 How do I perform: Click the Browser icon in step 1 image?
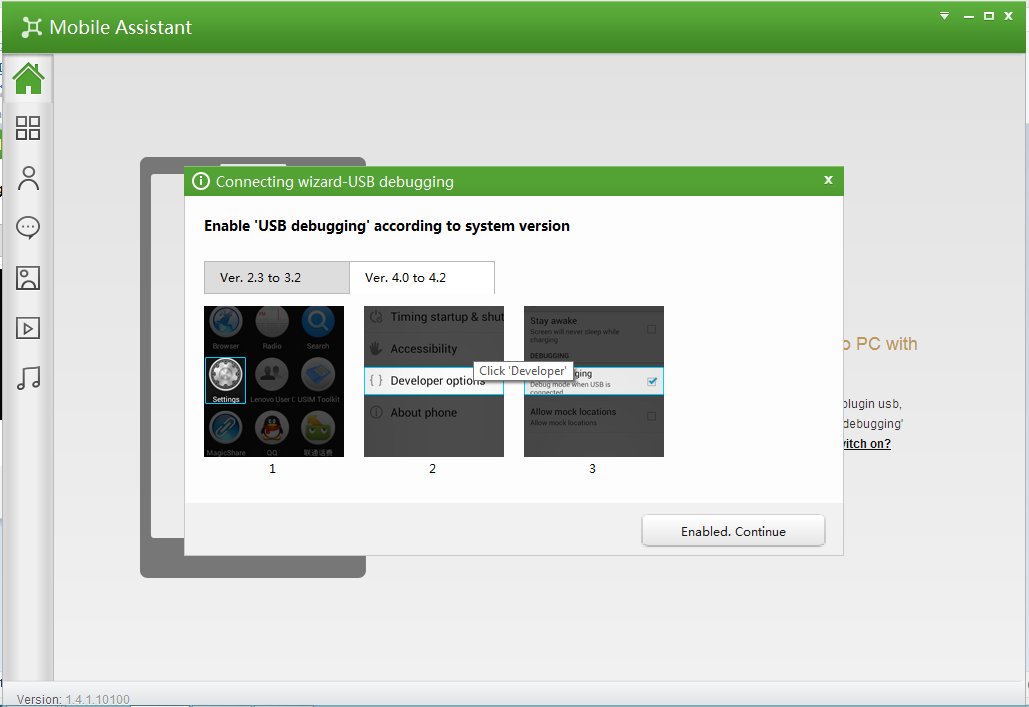pyautogui.click(x=226, y=322)
